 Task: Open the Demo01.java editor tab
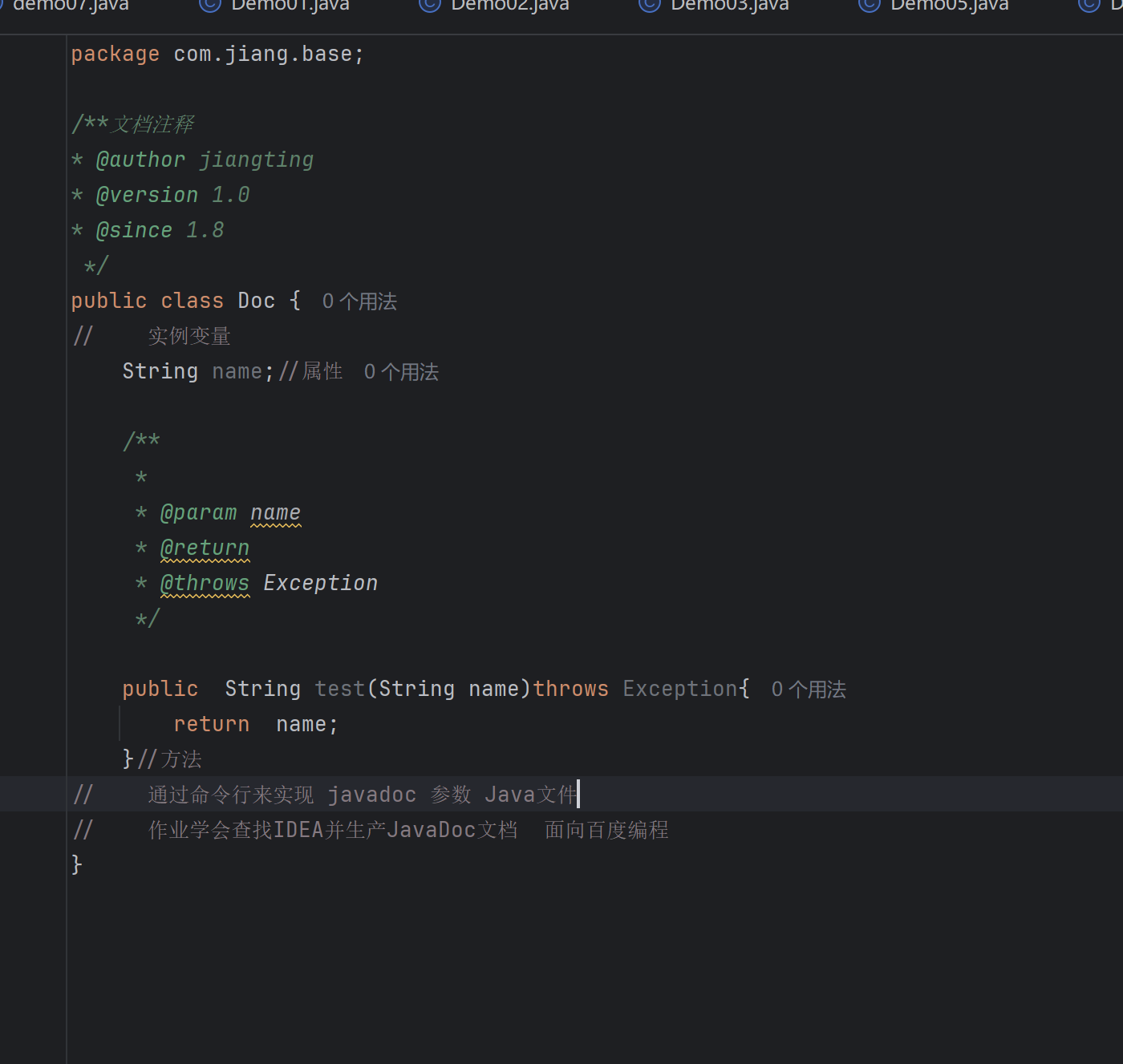pos(290,6)
